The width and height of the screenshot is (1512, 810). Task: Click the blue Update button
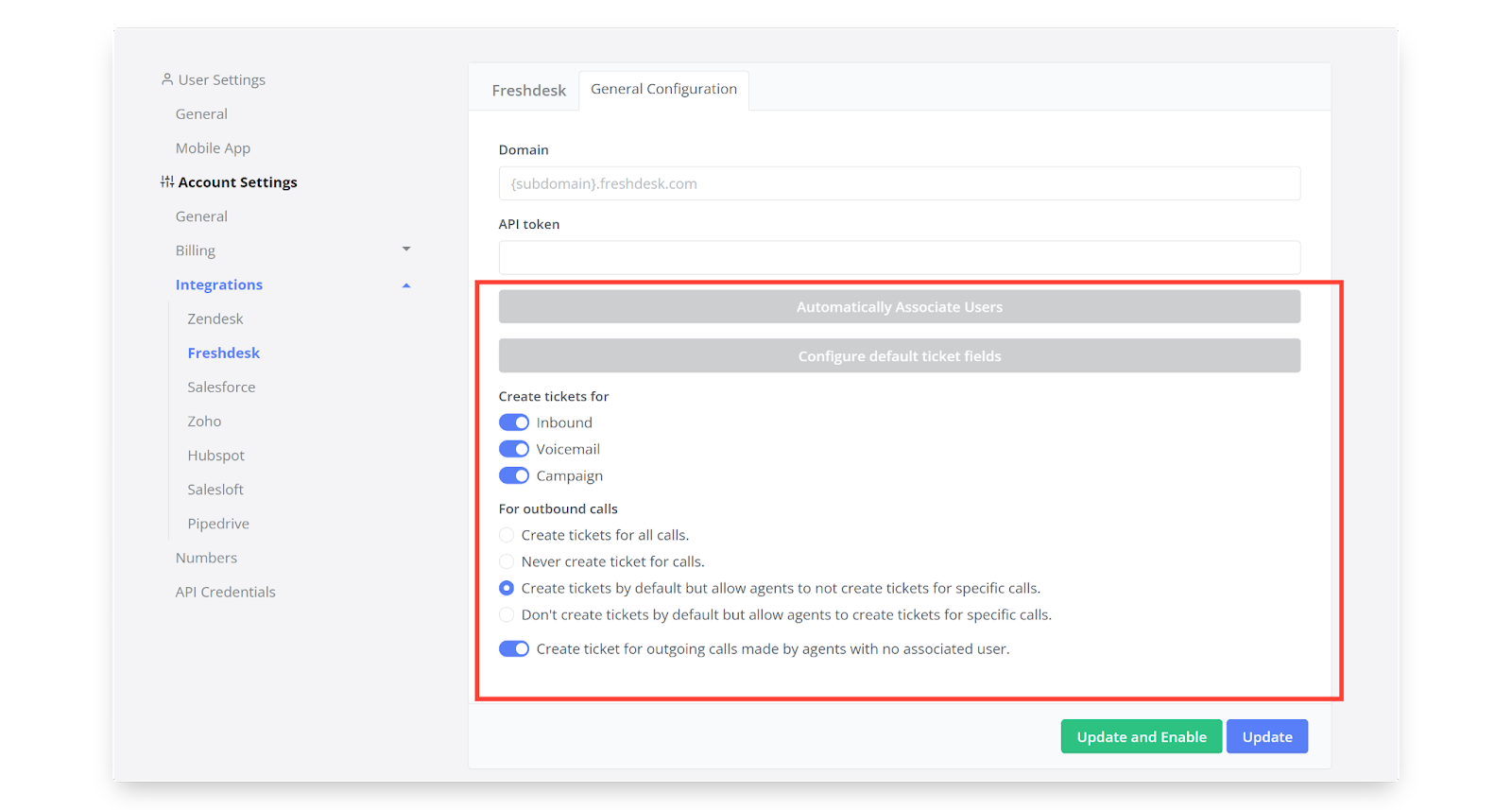coord(1267,736)
